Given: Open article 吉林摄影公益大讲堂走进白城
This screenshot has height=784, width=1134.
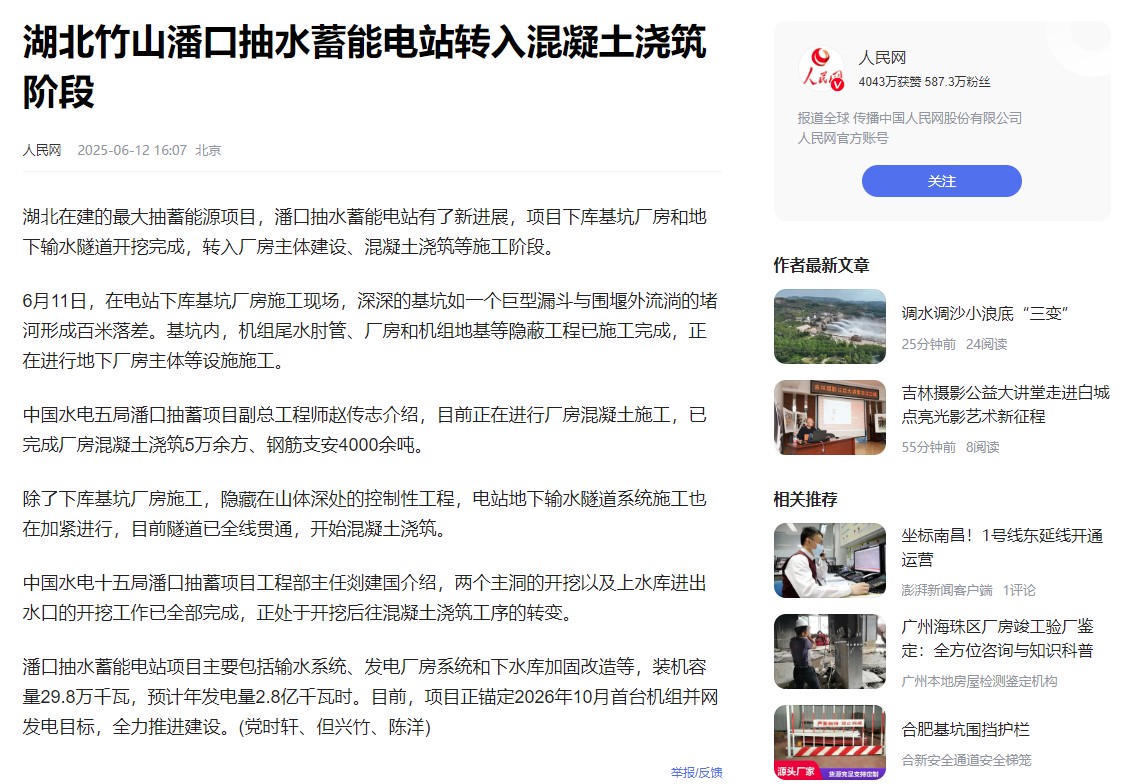Looking at the screenshot, I should point(1005,404).
